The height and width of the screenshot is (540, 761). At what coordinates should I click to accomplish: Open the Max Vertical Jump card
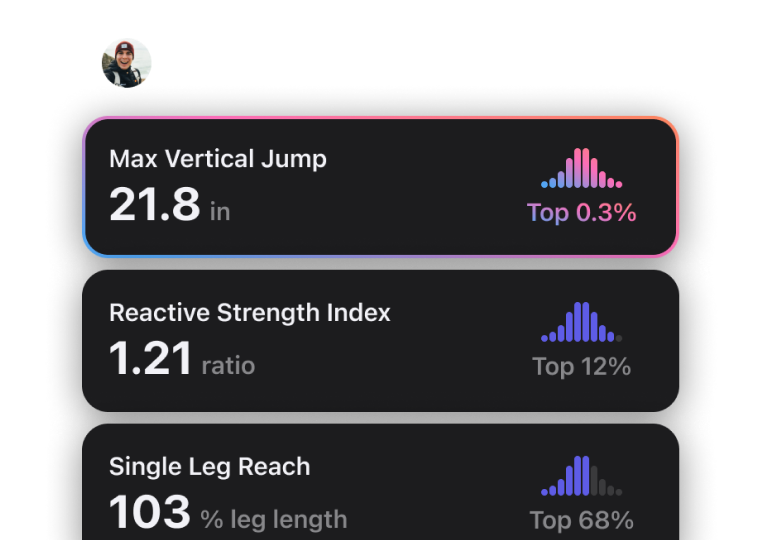(380, 187)
